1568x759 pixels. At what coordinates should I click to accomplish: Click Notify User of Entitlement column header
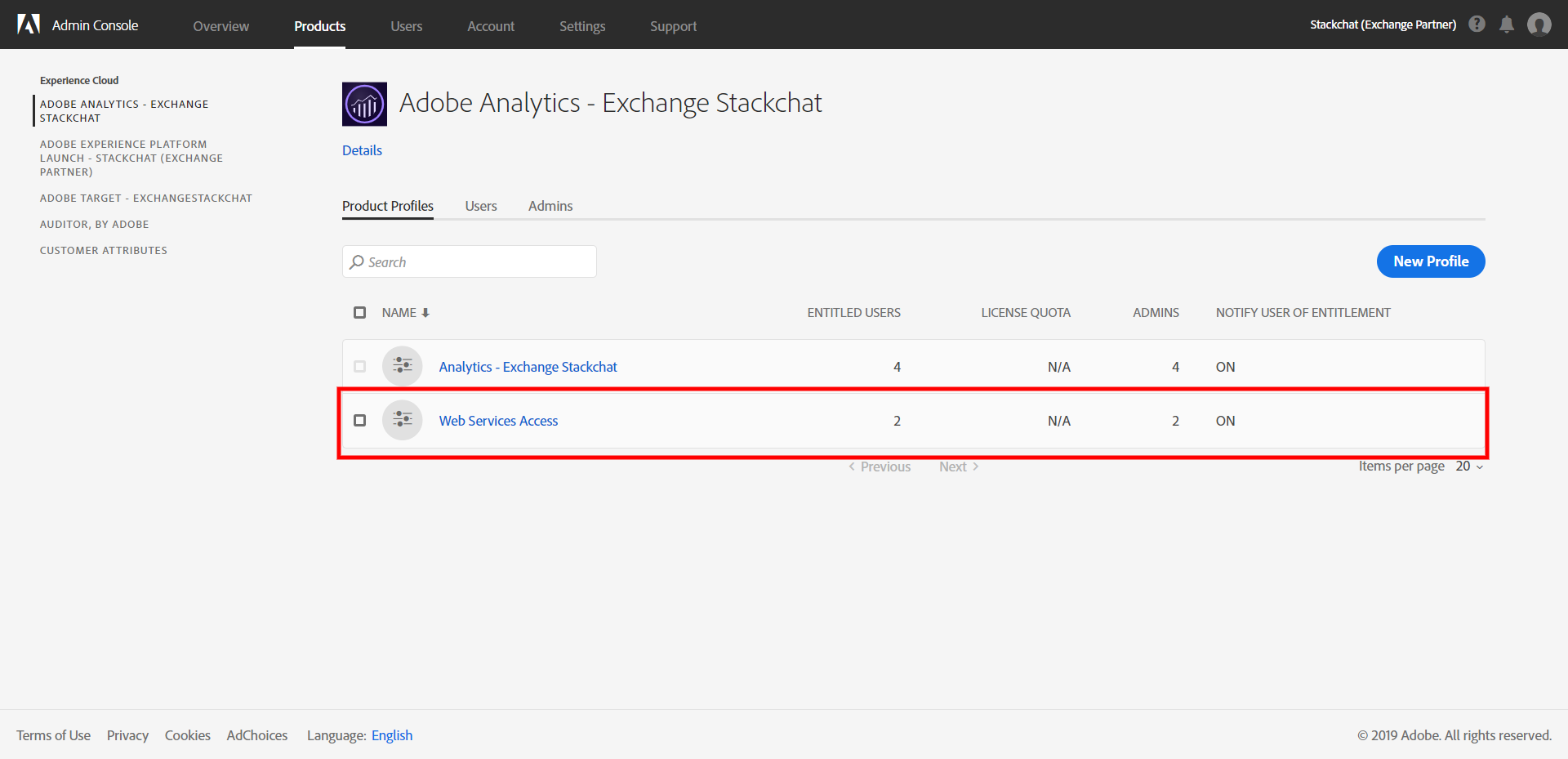click(x=1303, y=313)
